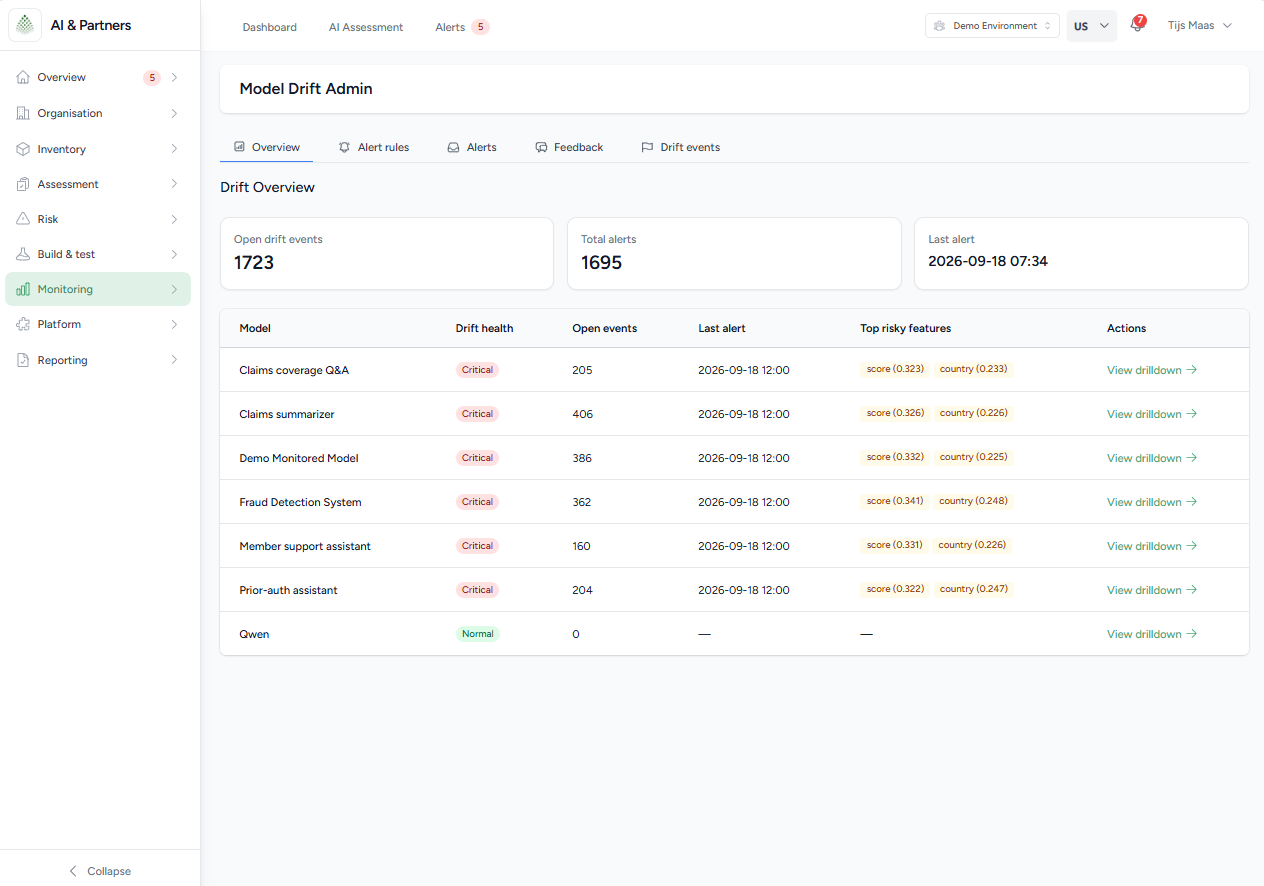Click the Platform puzzle piece icon
This screenshot has width=1264, height=886.
coord(23,324)
